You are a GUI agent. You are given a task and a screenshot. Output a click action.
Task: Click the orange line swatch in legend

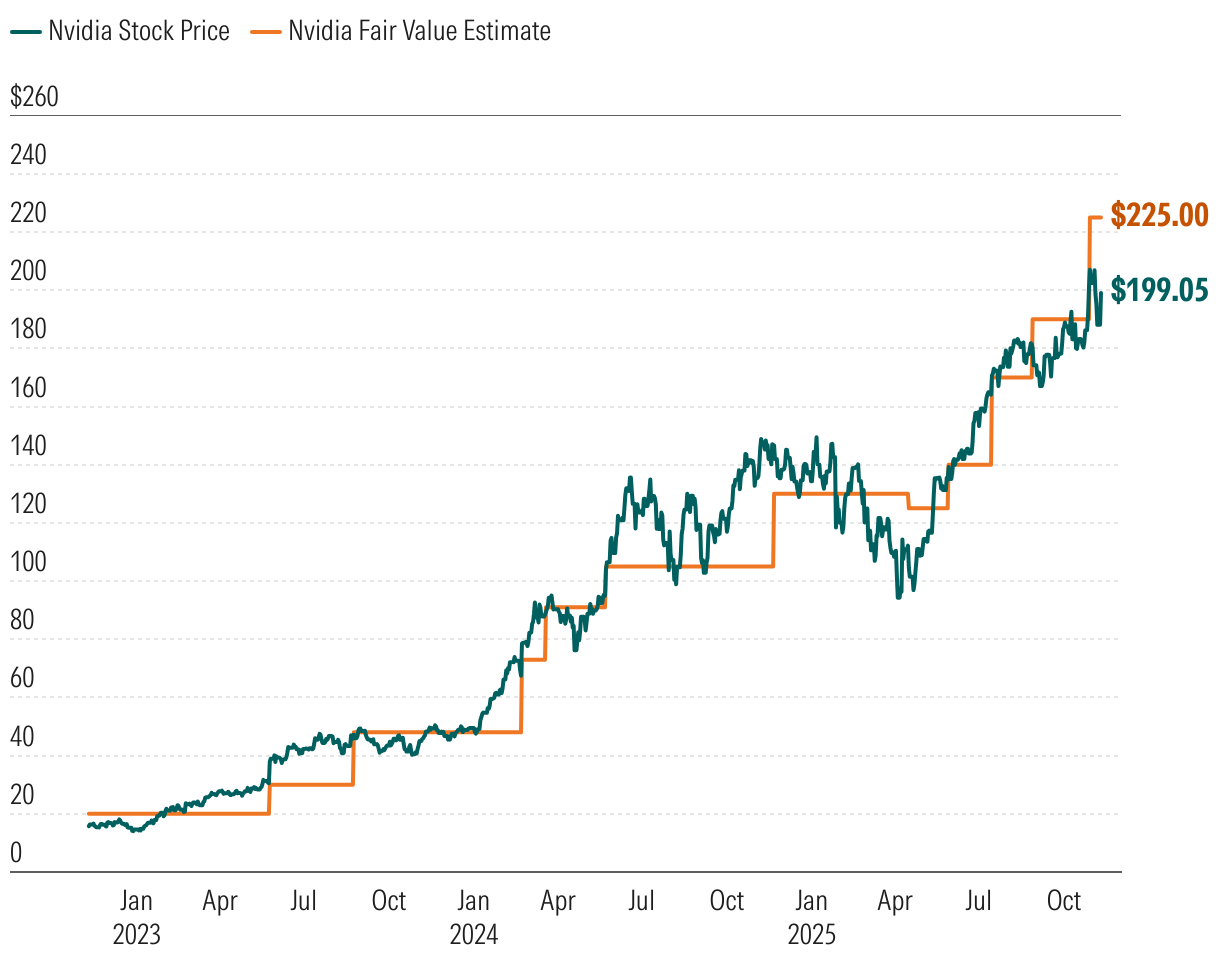(x=265, y=32)
